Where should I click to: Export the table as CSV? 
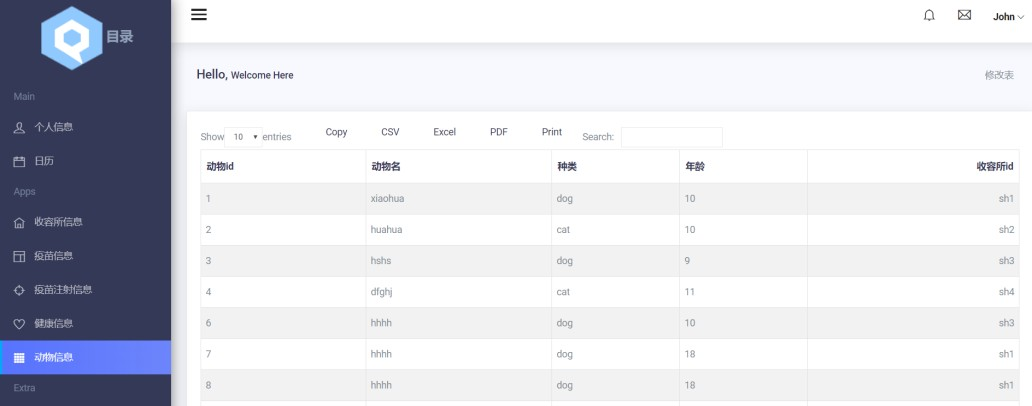(390, 132)
